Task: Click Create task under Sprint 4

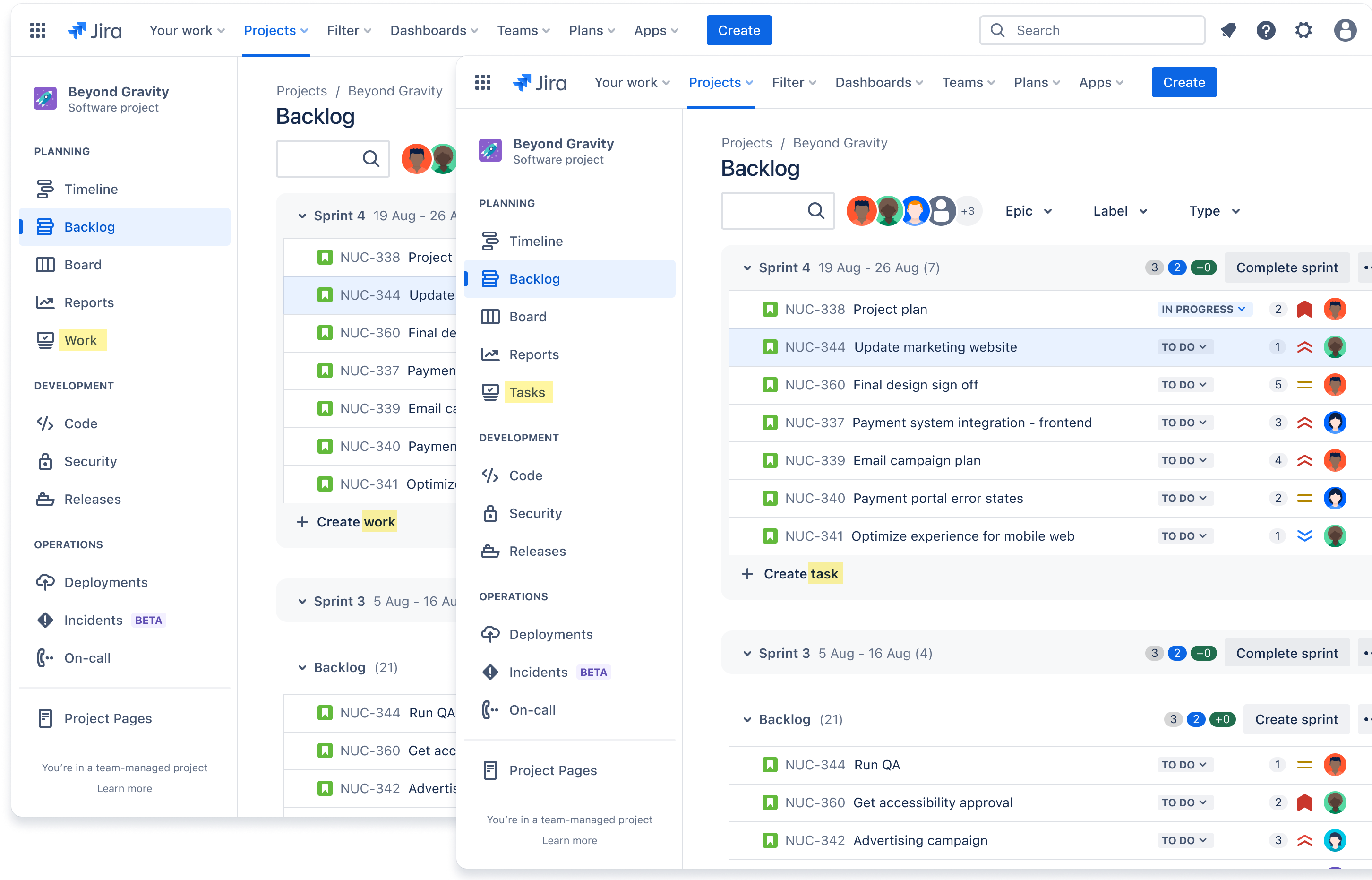Action: [x=790, y=574]
